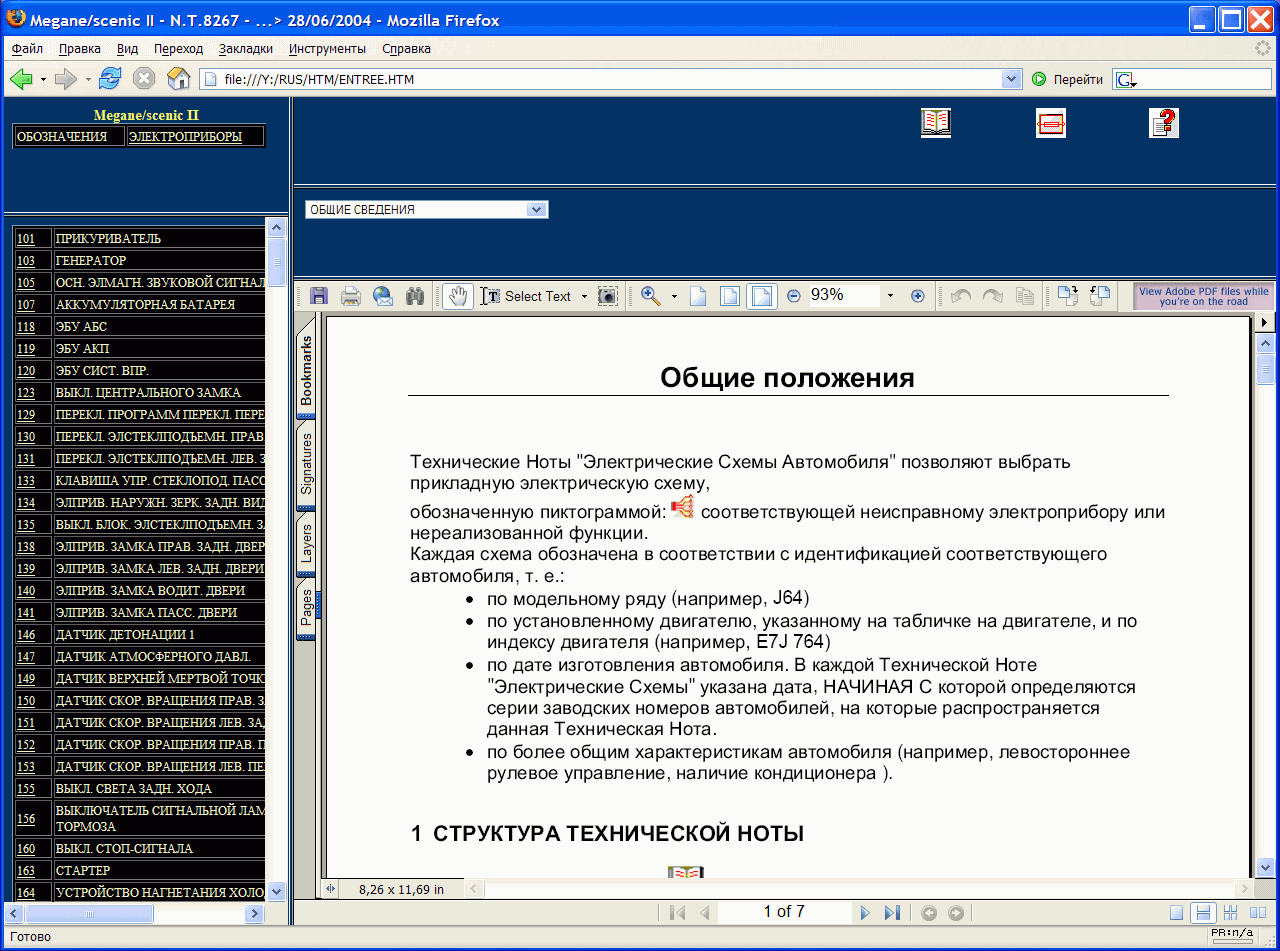Expand the address bar URL dropdown

pos(1011,79)
